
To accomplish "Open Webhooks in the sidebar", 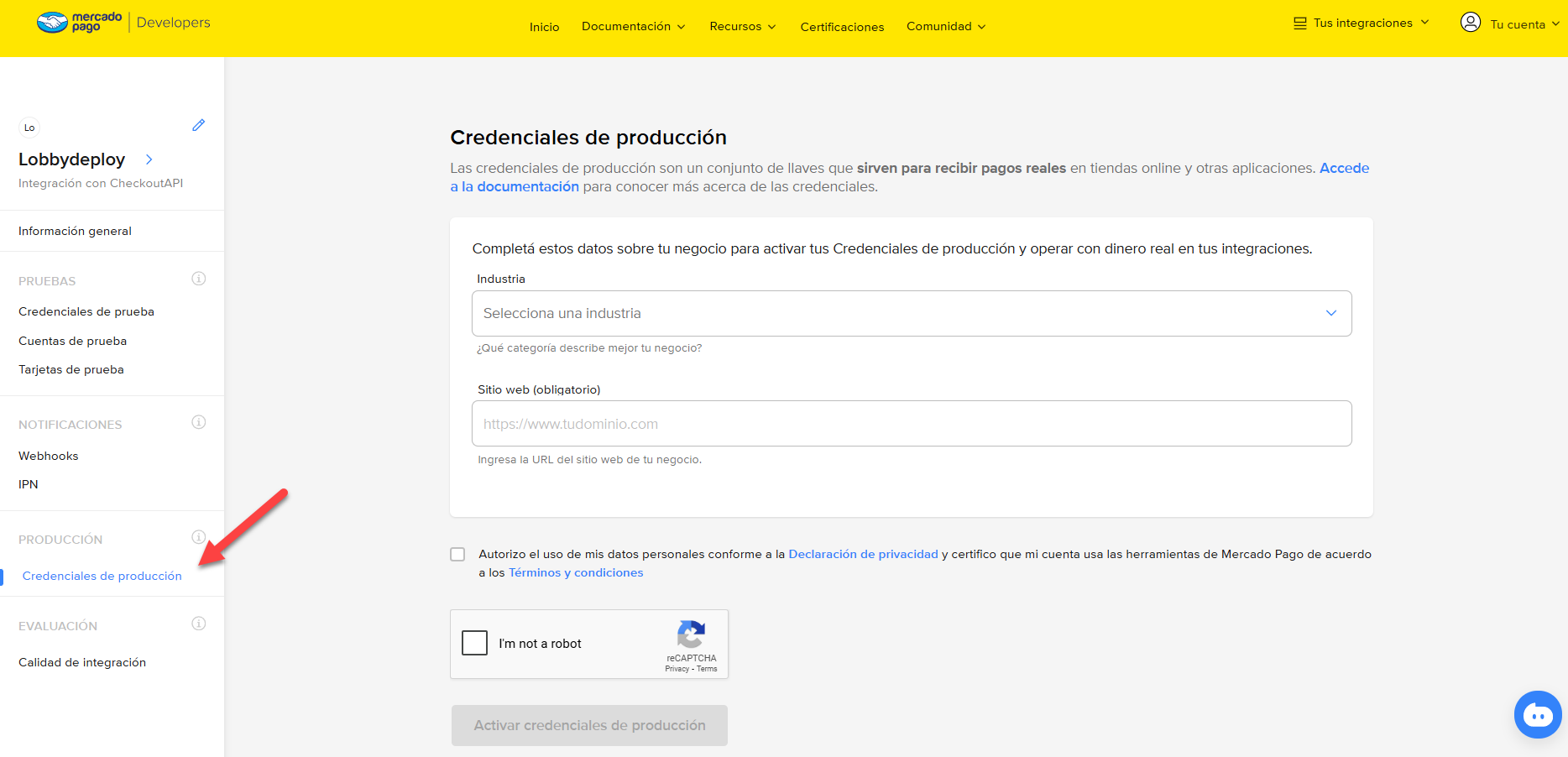I will [49, 456].
